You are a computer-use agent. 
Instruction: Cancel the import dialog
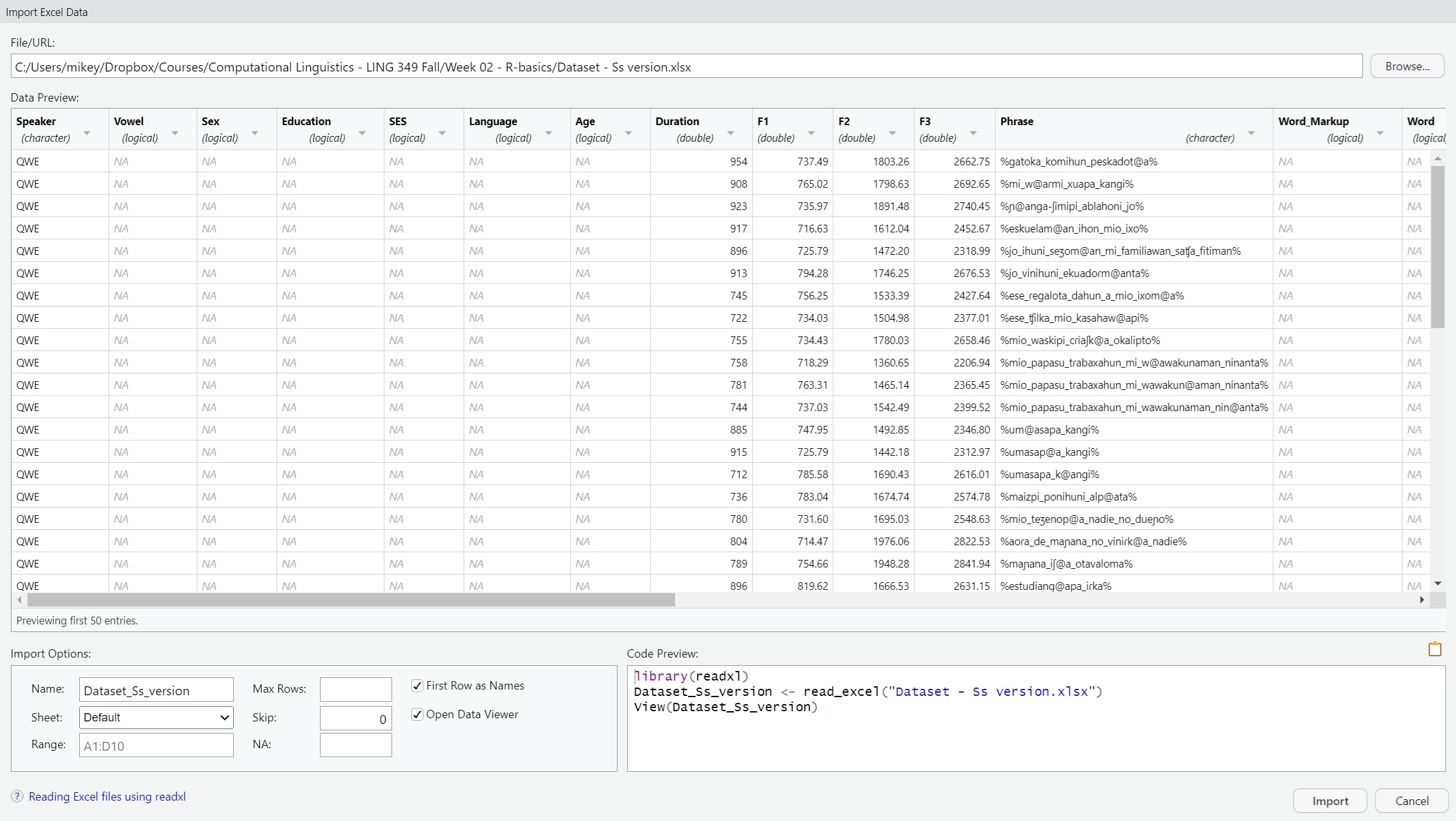coord(1411,801)
